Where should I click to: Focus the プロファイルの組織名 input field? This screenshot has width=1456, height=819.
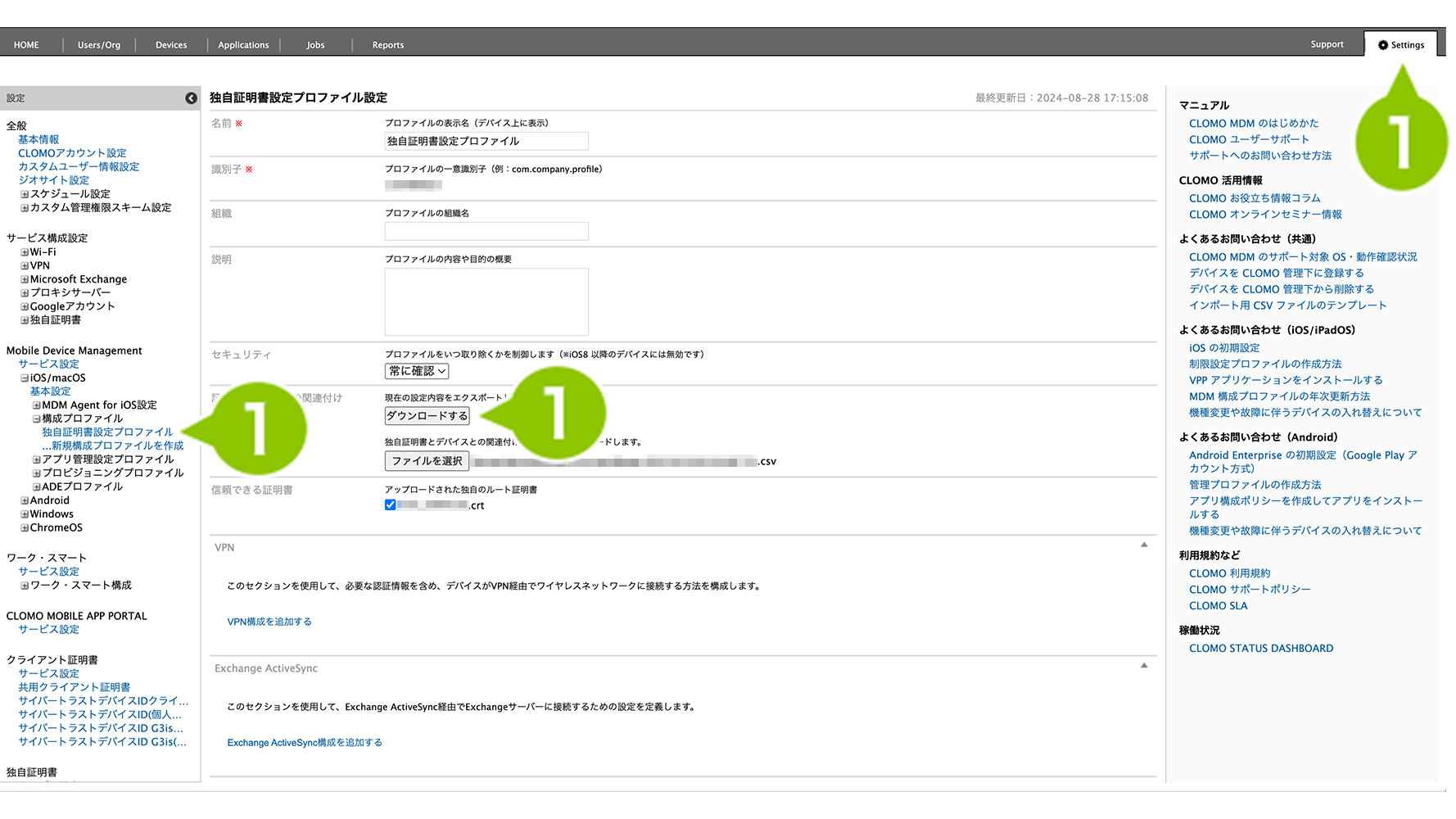tap(486, 231)
